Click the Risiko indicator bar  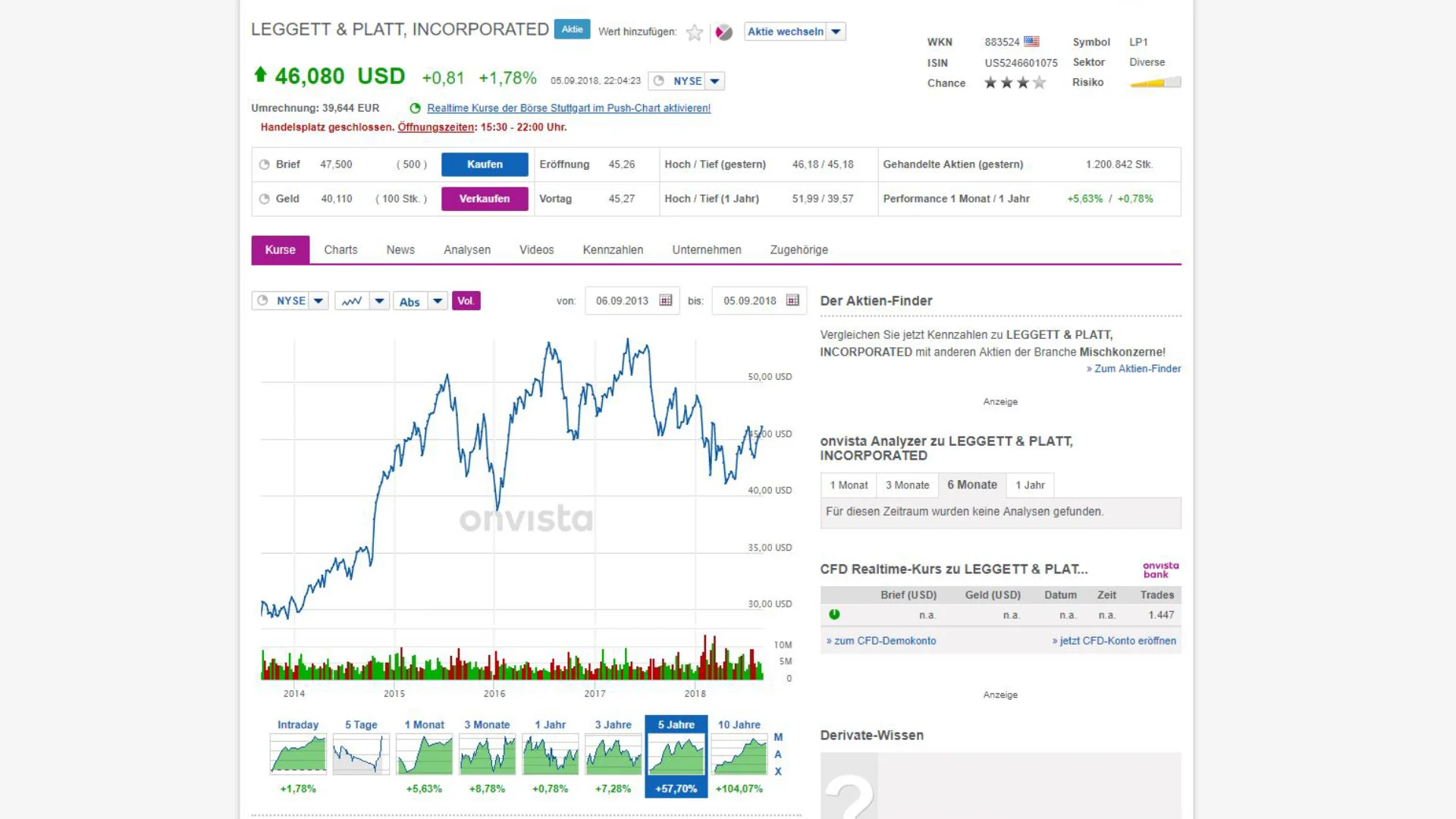(x=1155, y=83)
